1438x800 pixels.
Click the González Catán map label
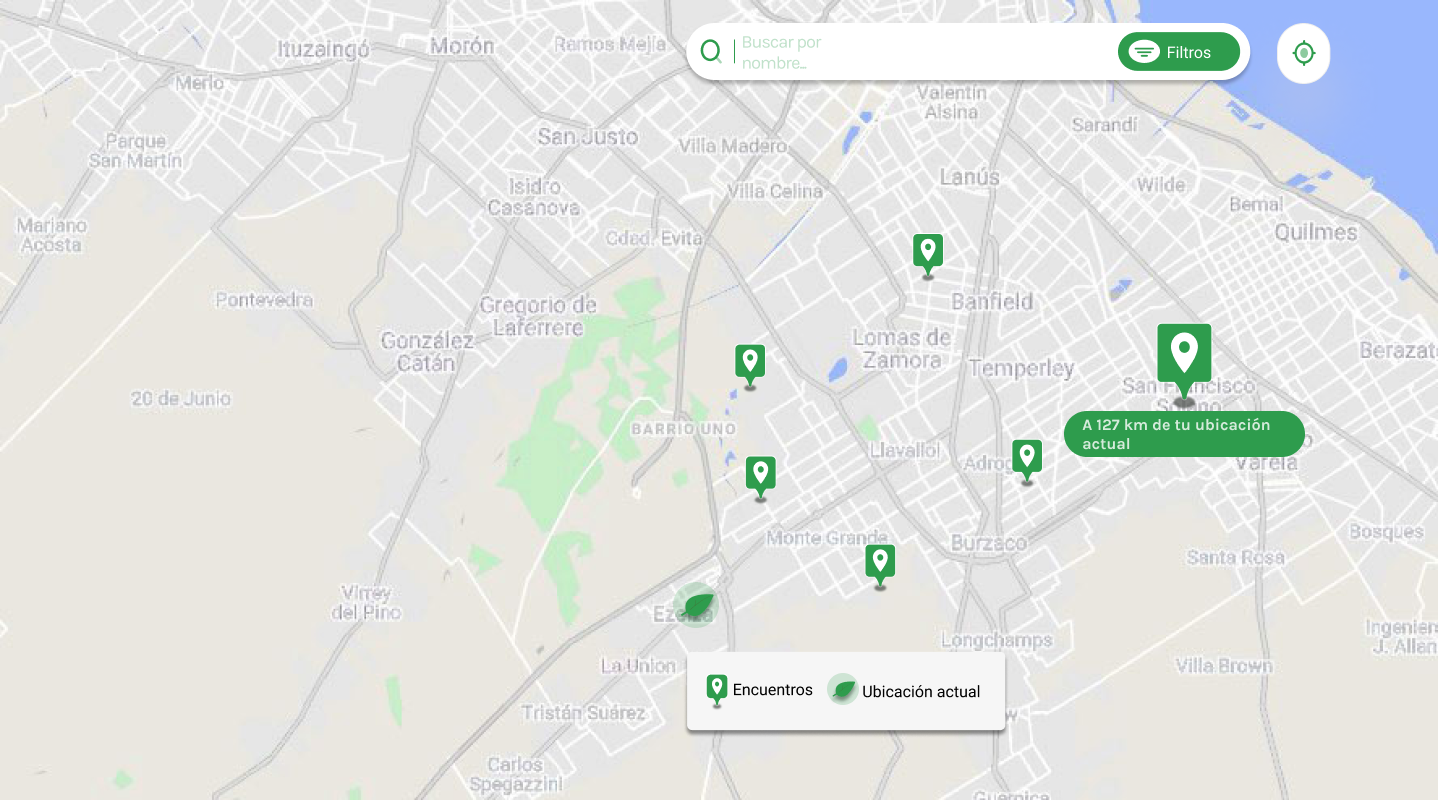click(427, 352)
